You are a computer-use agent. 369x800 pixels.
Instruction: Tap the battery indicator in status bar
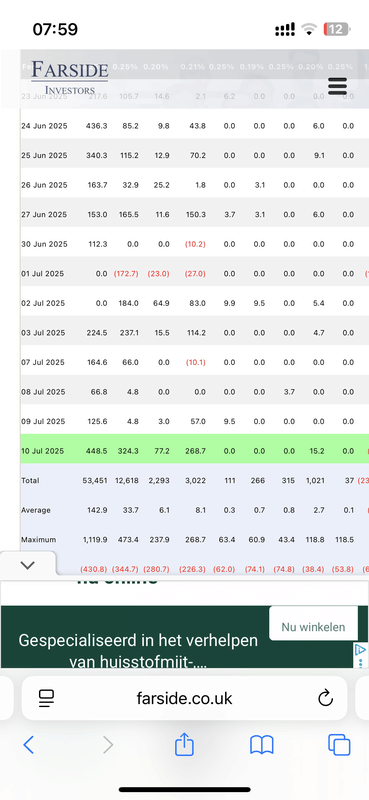(x=336, y=30)
